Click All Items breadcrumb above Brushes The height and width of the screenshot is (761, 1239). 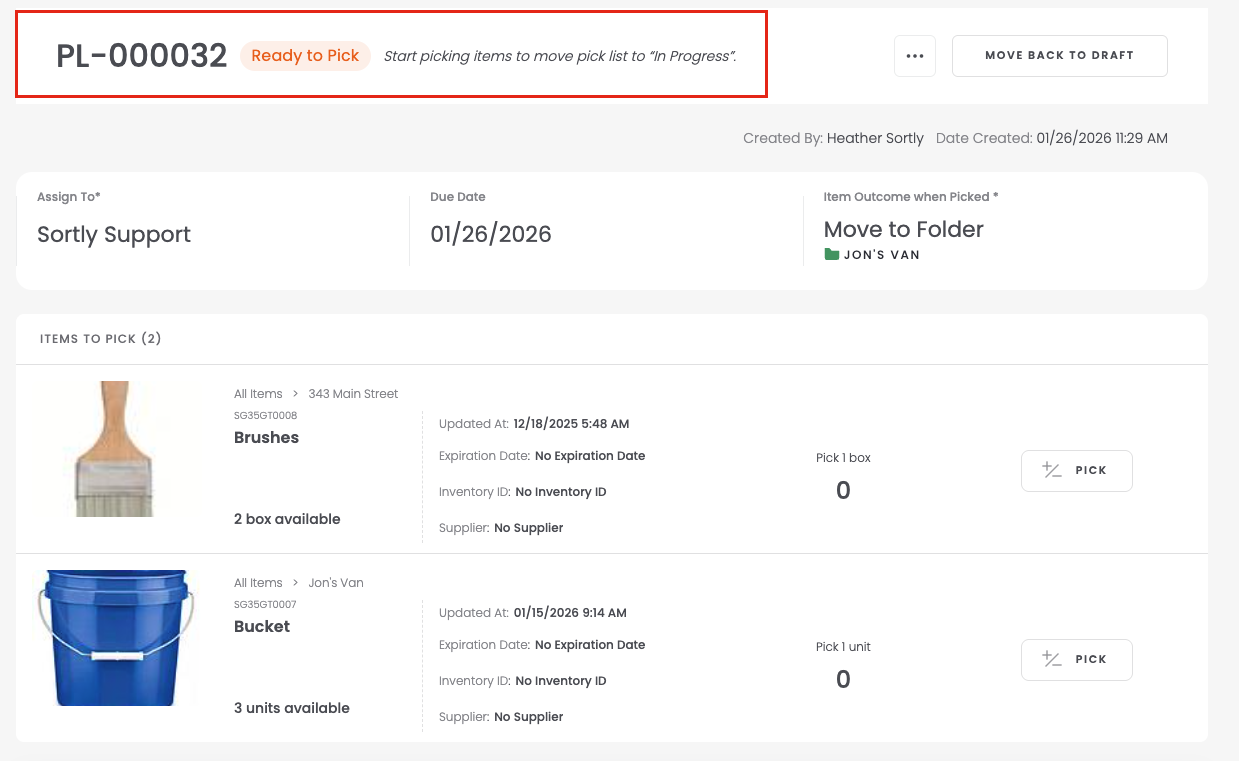258,394
